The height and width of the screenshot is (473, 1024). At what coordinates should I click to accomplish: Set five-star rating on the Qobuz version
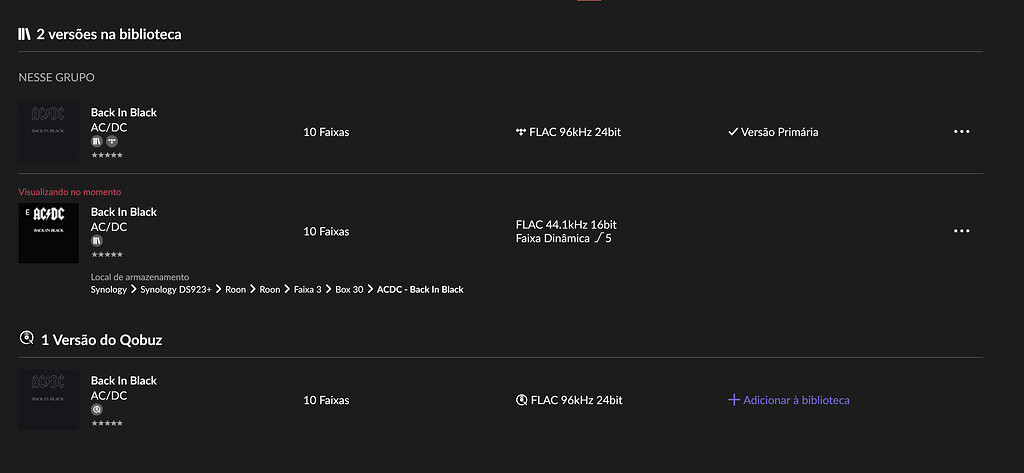coord(120,424)
